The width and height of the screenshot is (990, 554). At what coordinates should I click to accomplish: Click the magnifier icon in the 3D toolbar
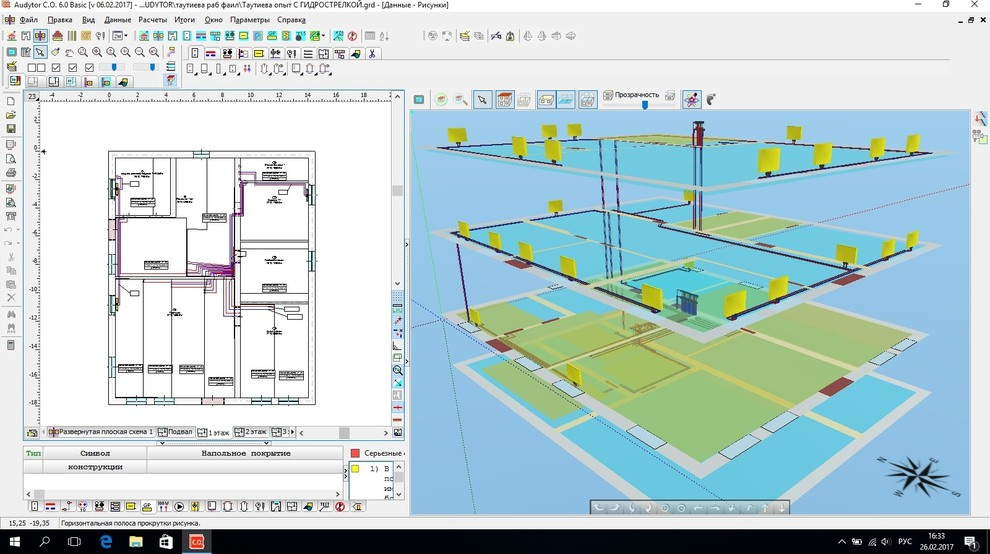pyautogui.click(x=461, y=99)
